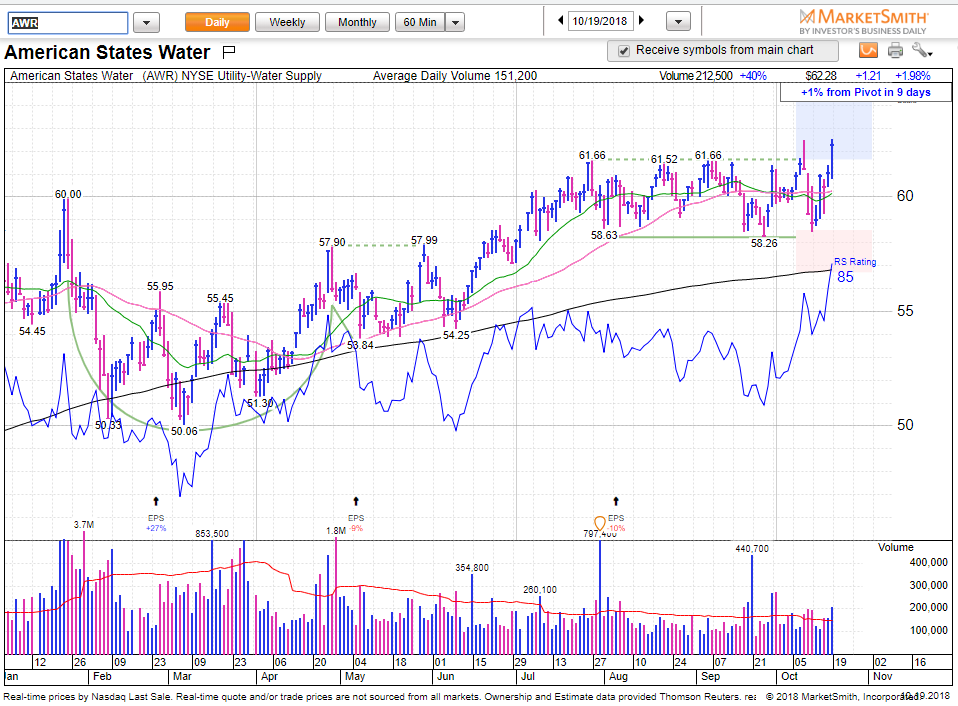Click the Aug month label on timeline
958x706 pixels.
pyautogui.click(x=618, y=676)
